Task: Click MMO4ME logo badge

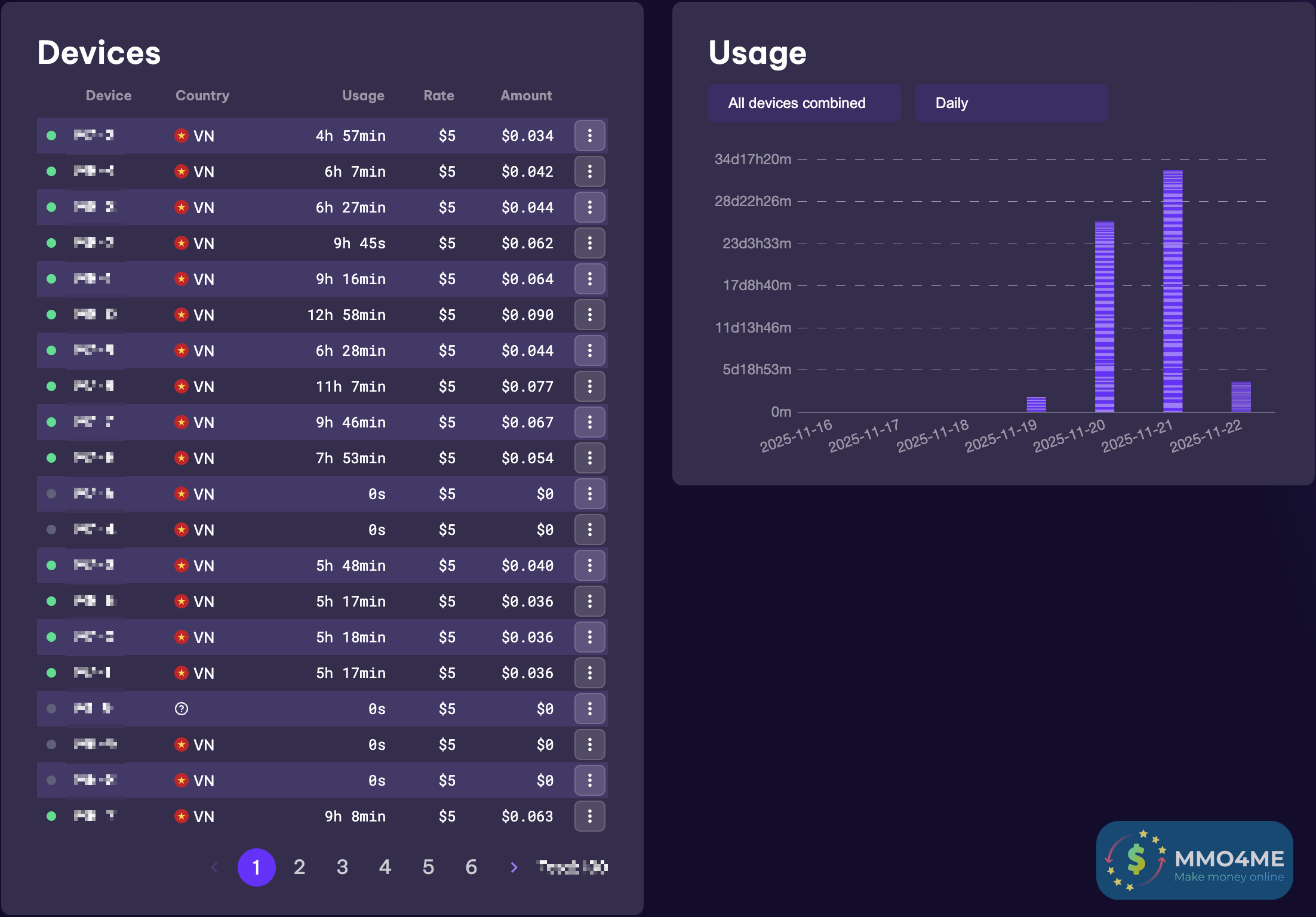Action: 1194,860
